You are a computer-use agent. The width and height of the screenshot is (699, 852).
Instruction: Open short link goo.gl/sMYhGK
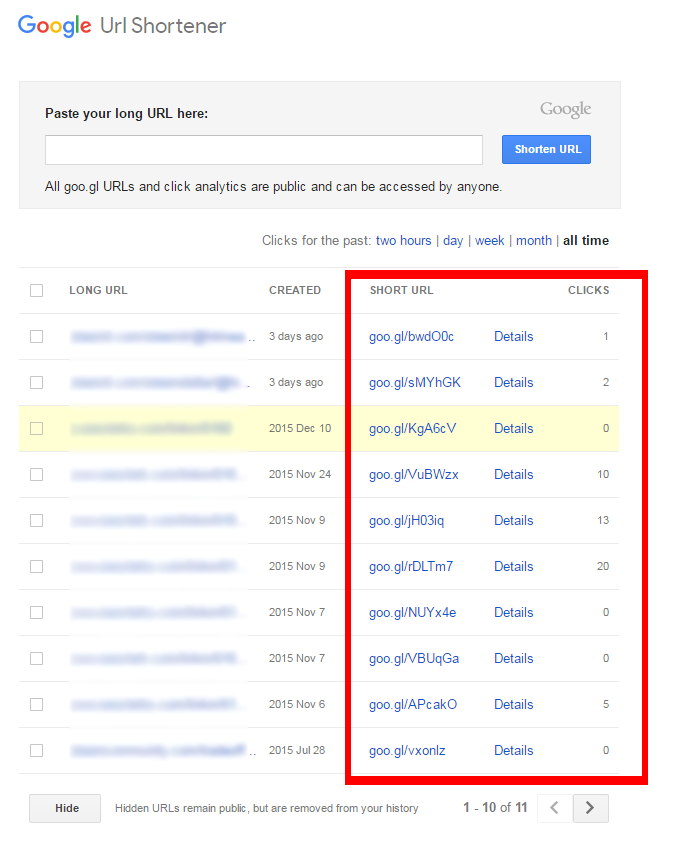(x=415, y=383)
